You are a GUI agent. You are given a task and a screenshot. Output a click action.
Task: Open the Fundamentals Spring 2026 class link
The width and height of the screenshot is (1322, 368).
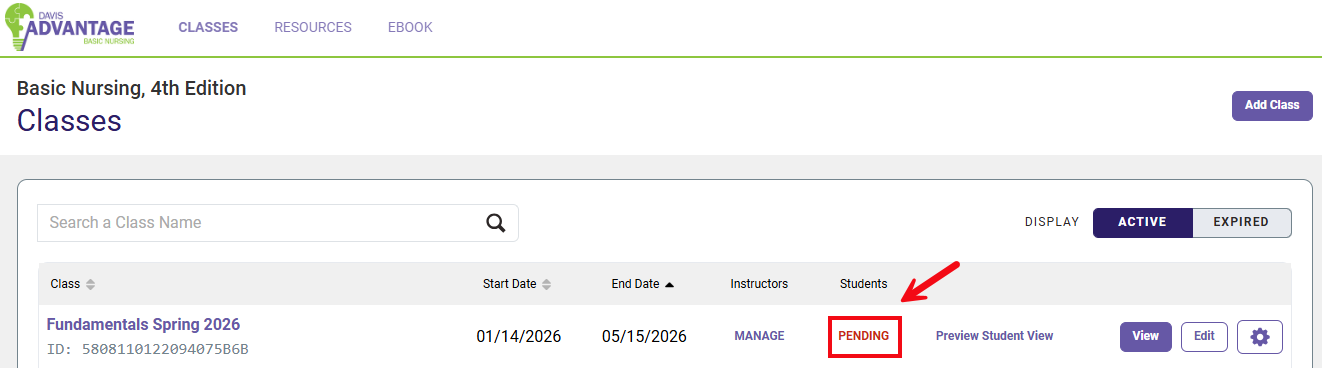click(x=143, y=324)
